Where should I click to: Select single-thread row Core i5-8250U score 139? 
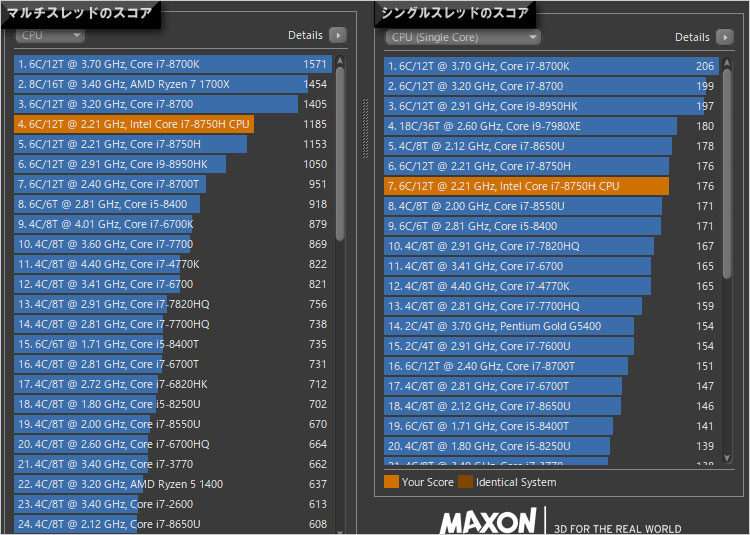551,446
